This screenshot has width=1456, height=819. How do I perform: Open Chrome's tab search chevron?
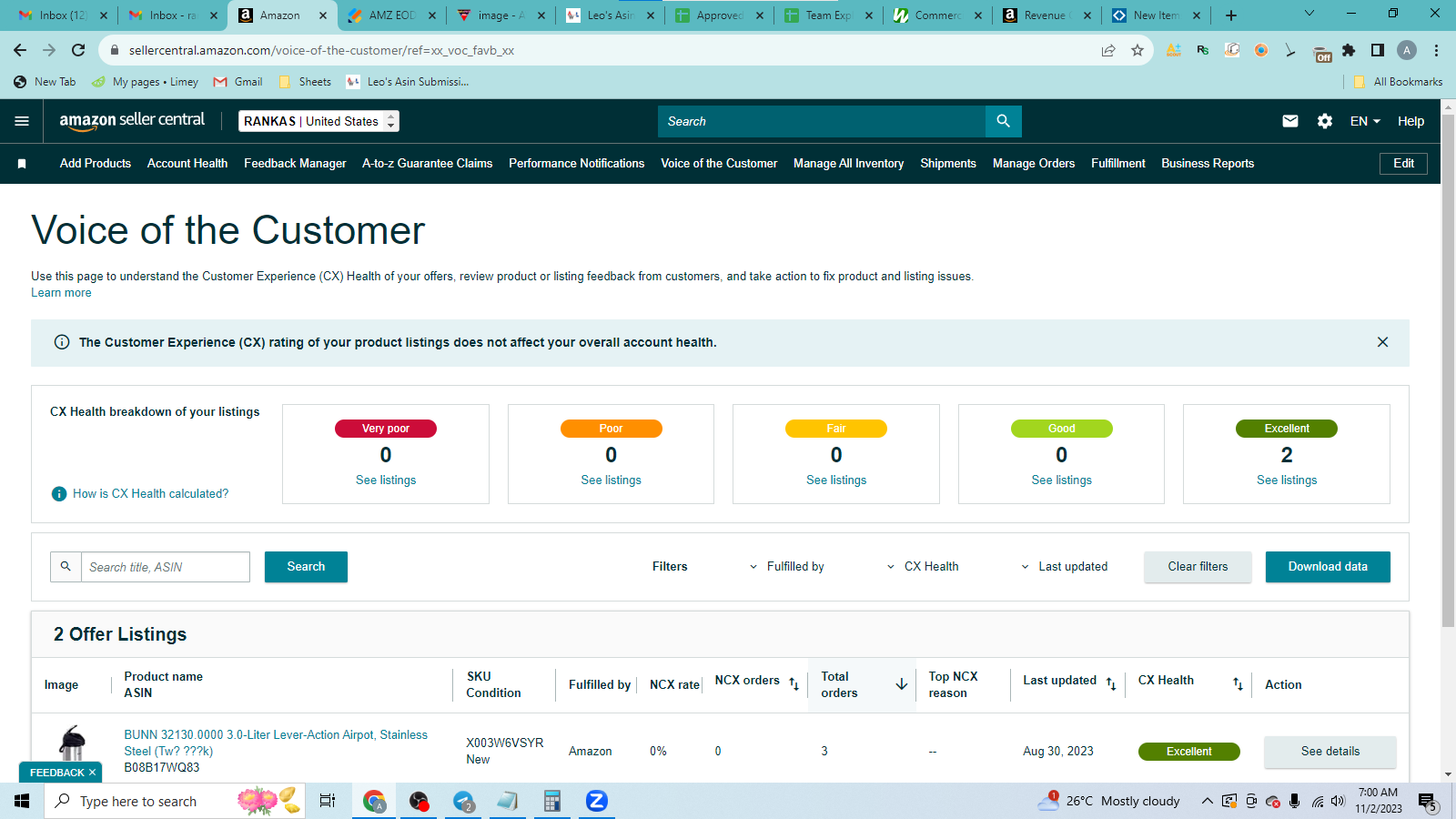1309,15
